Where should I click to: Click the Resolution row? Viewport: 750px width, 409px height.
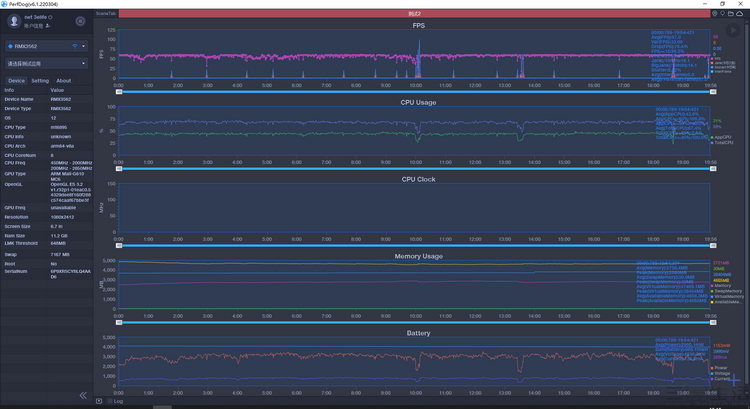[x=47, y=217]
